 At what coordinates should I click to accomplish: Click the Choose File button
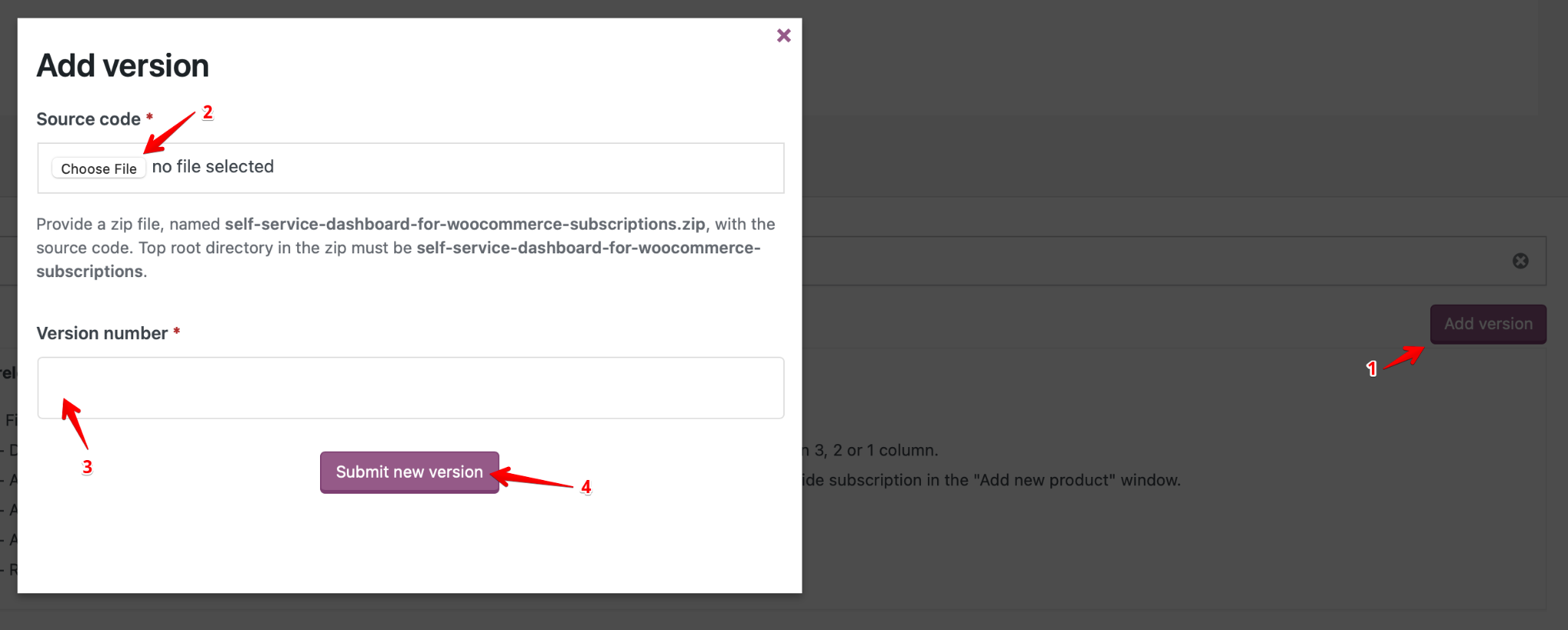[99, 168]
